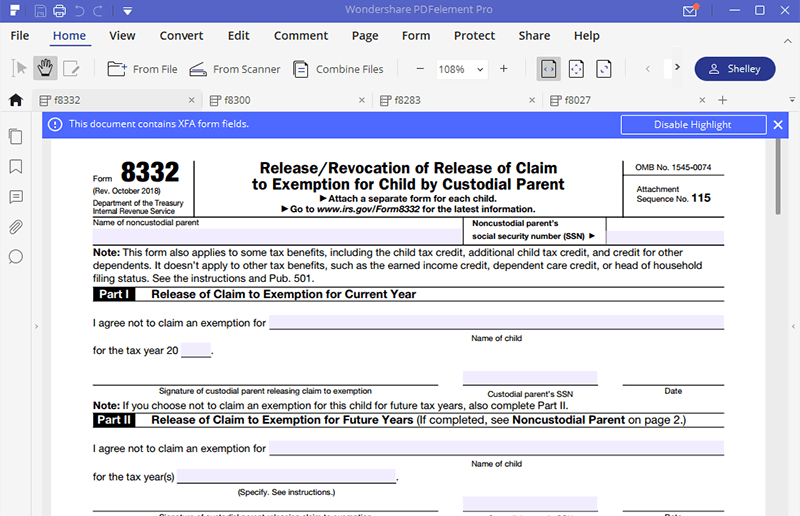Viewport: 800px width, 516px height.
Task: Click the Shelley account button
Action: coord(735,69)
